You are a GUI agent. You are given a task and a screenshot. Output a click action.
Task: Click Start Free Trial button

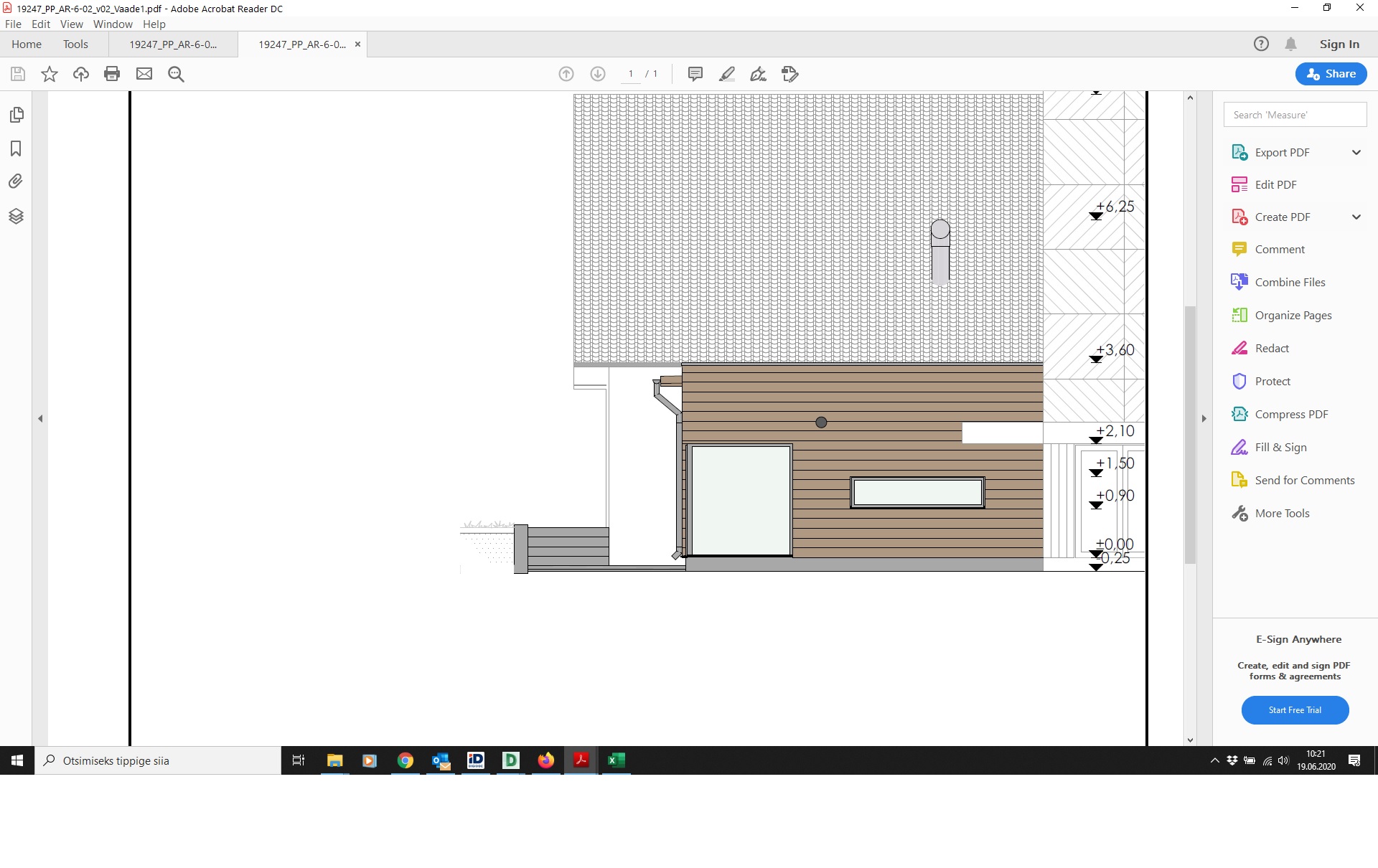click(1295, 709)
